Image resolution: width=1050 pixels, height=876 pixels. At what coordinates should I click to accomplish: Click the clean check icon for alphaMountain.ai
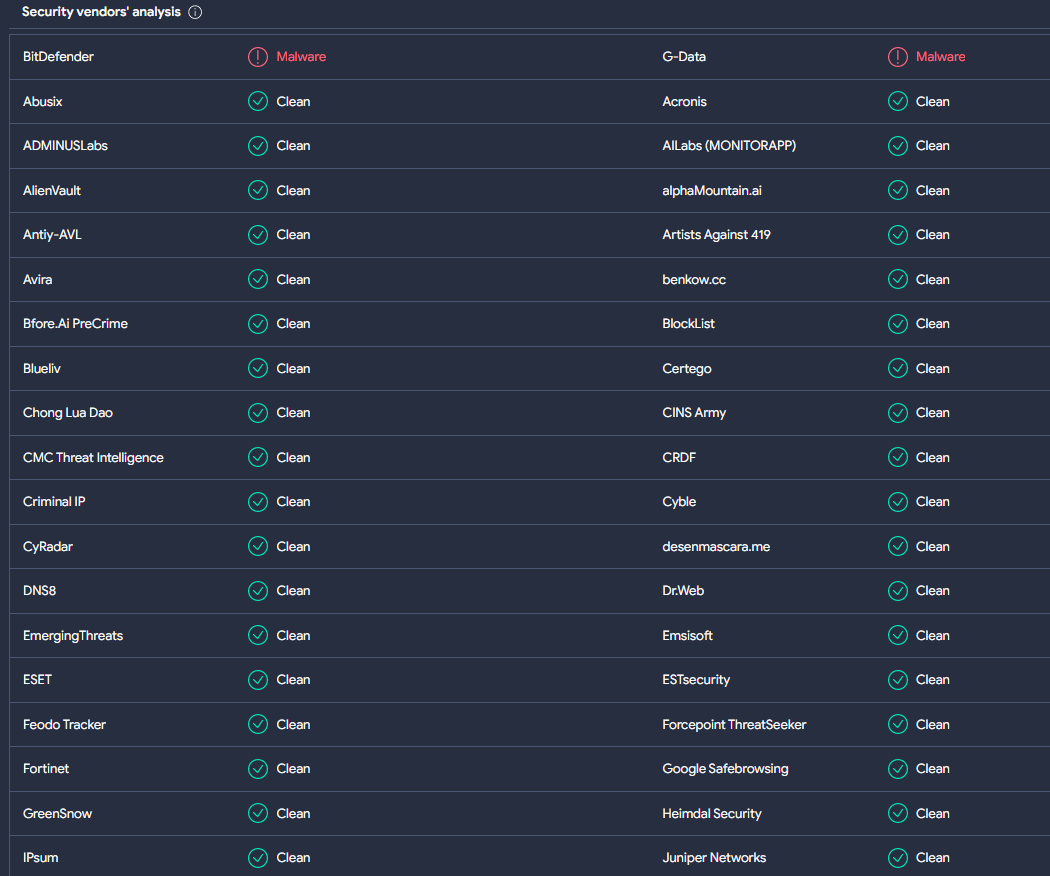pos(898,190)
